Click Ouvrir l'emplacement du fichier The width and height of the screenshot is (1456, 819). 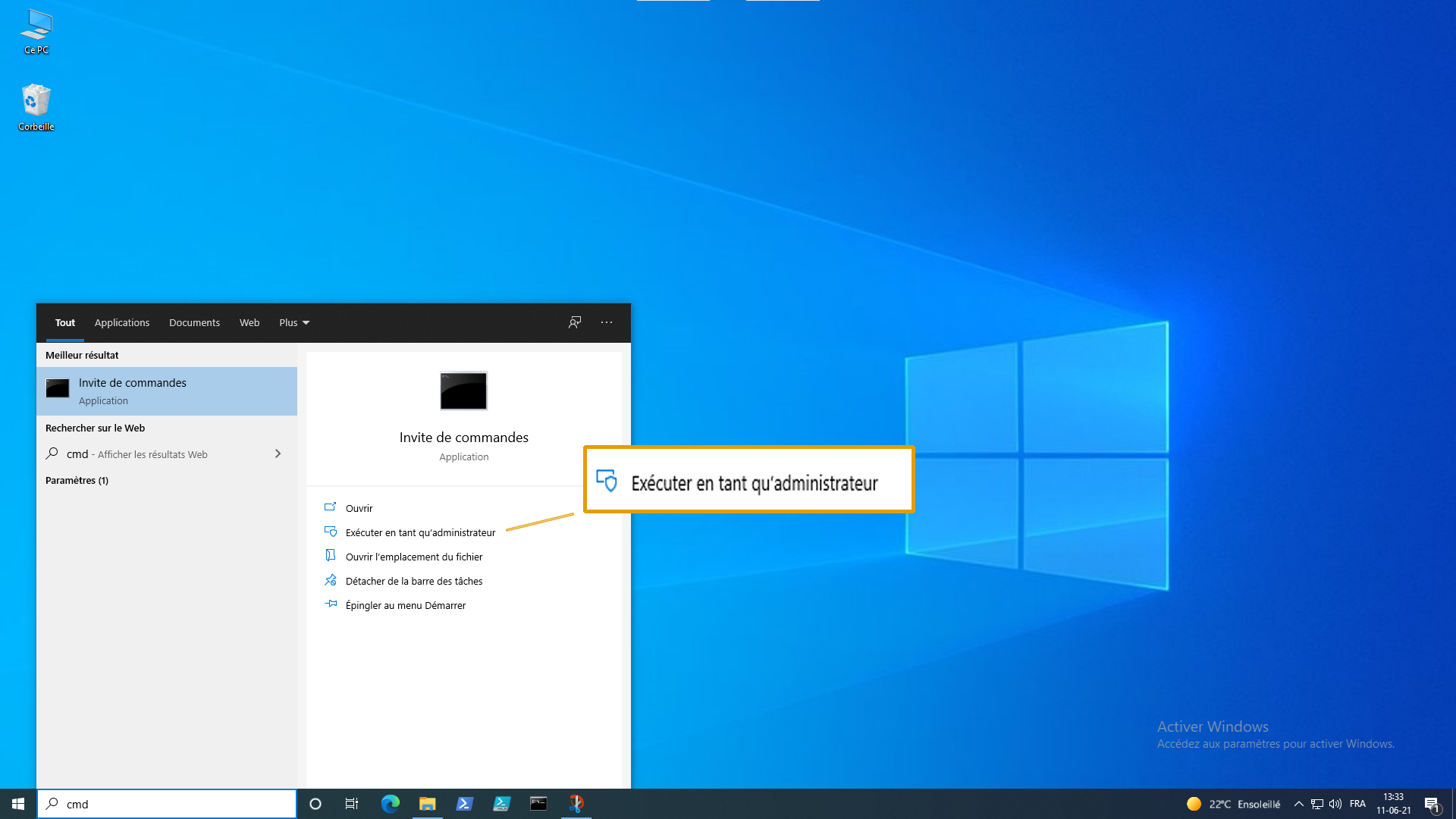[x=414, y=557]
